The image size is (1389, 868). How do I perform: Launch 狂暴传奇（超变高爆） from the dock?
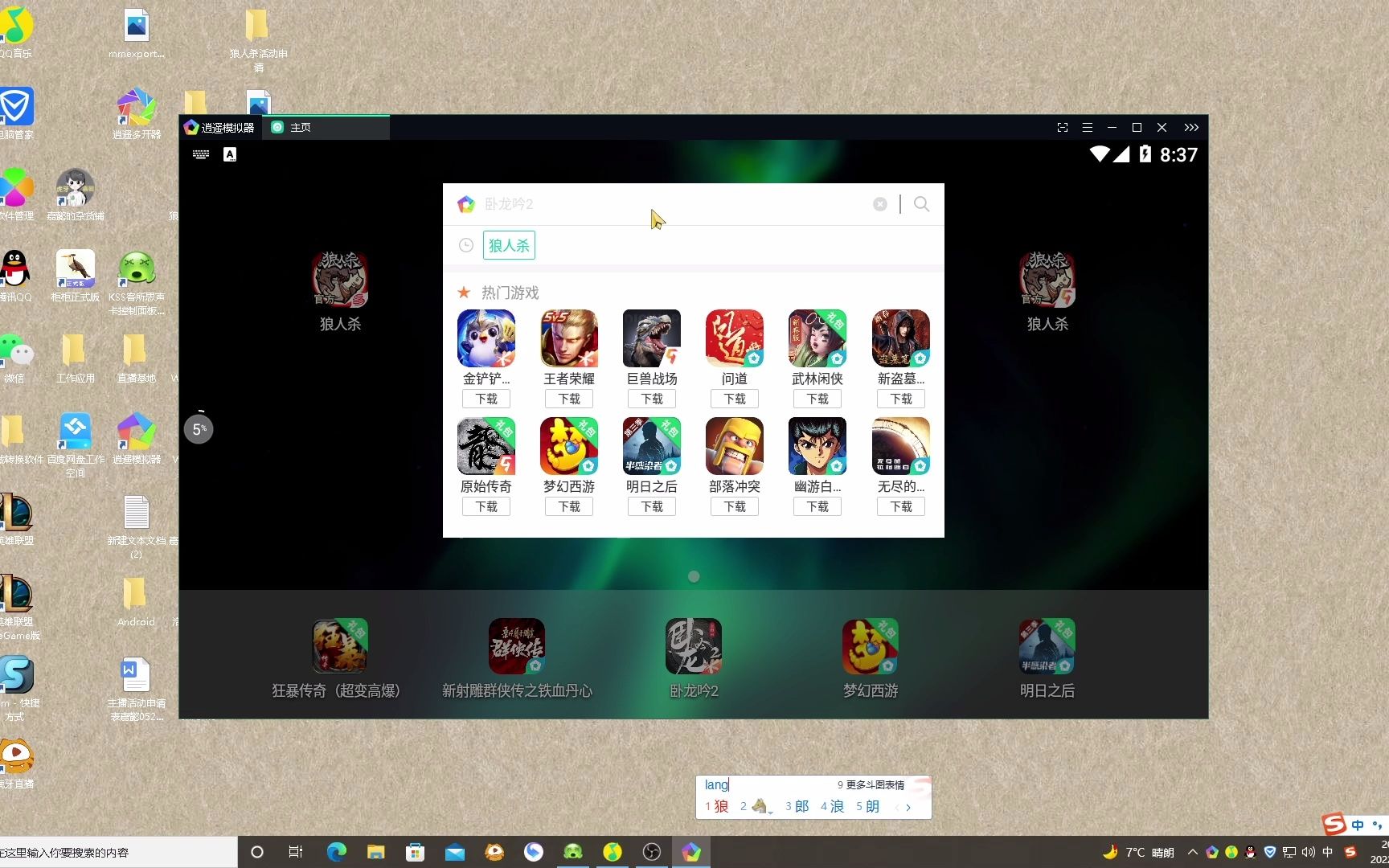340,646
